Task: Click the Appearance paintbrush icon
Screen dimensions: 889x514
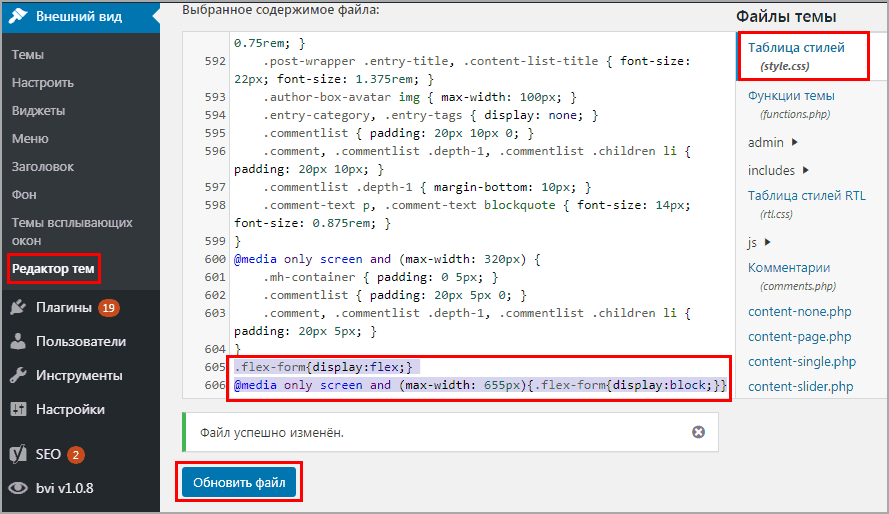Action: tap(18, 17)
